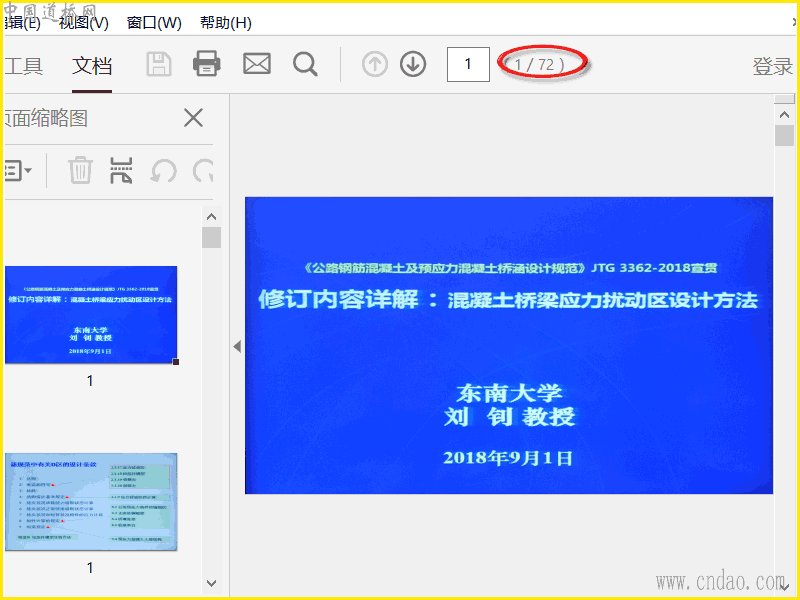Click the current page number field
The height and width of the screenshot is (600, 800).
pos(468,64)
